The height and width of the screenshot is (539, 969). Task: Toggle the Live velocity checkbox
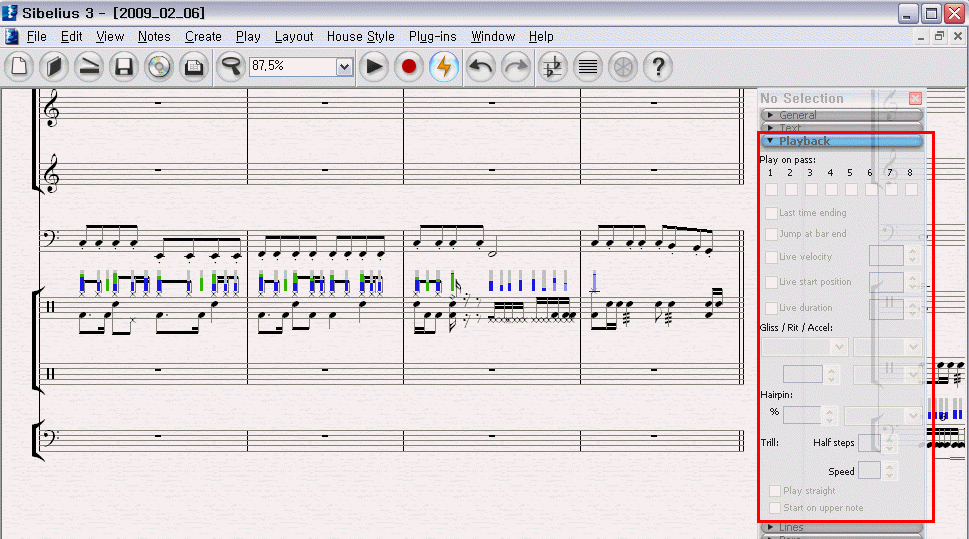pyautogui.click(x=771, y=258)
